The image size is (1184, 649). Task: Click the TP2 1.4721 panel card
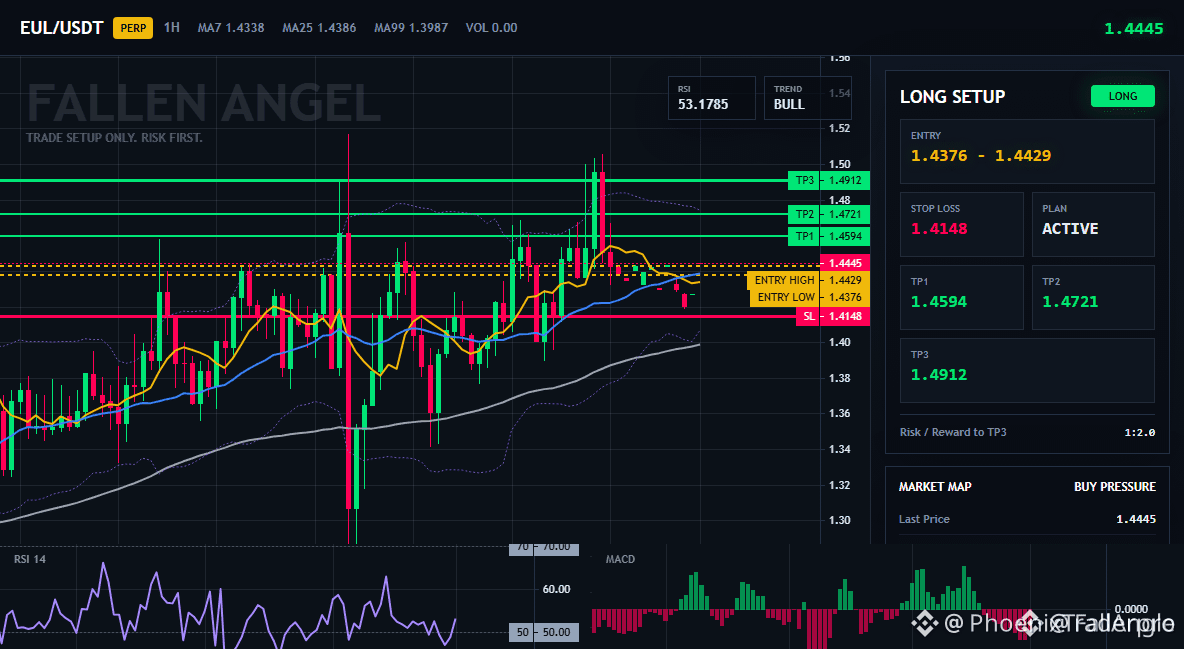(x=1093, y=297)
